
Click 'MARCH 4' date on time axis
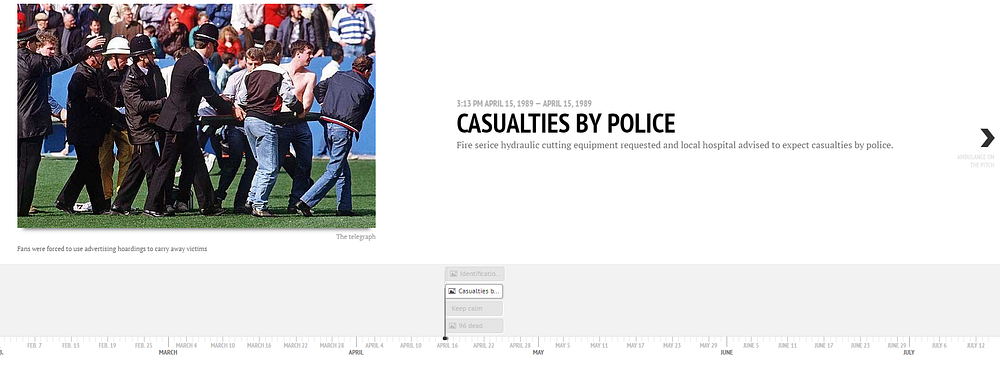(186, 346)
